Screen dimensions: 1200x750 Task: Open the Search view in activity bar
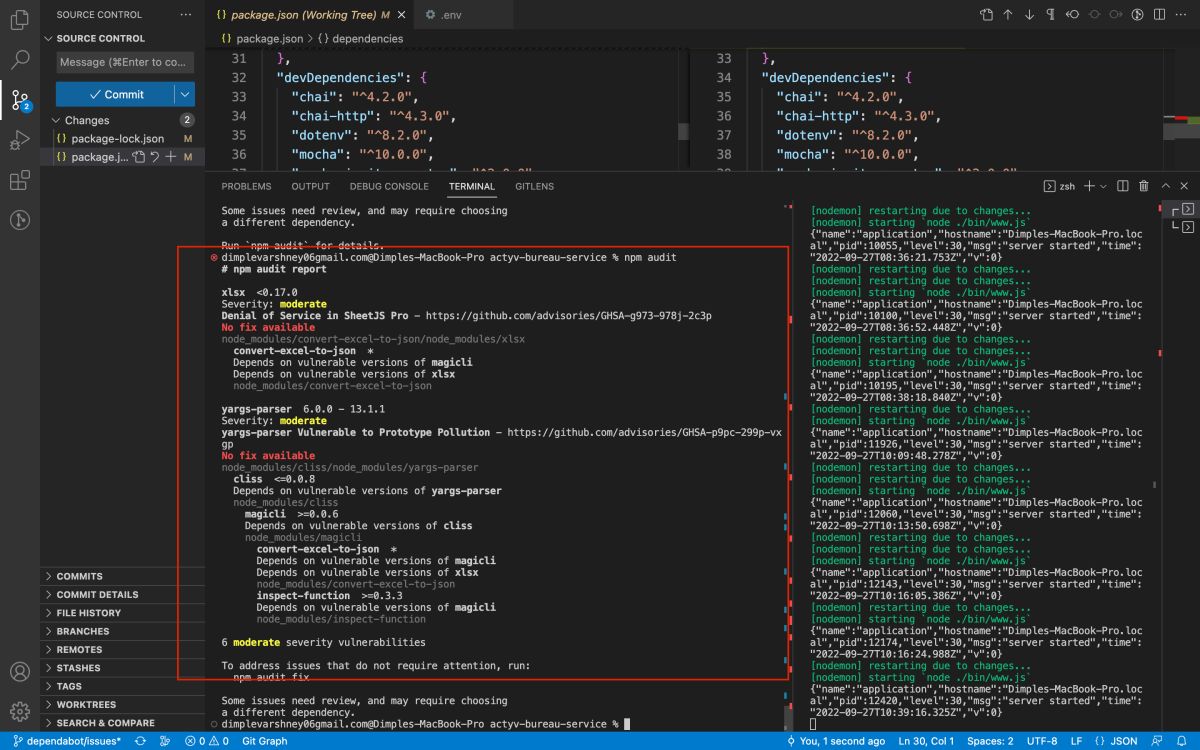coord(20,59)
